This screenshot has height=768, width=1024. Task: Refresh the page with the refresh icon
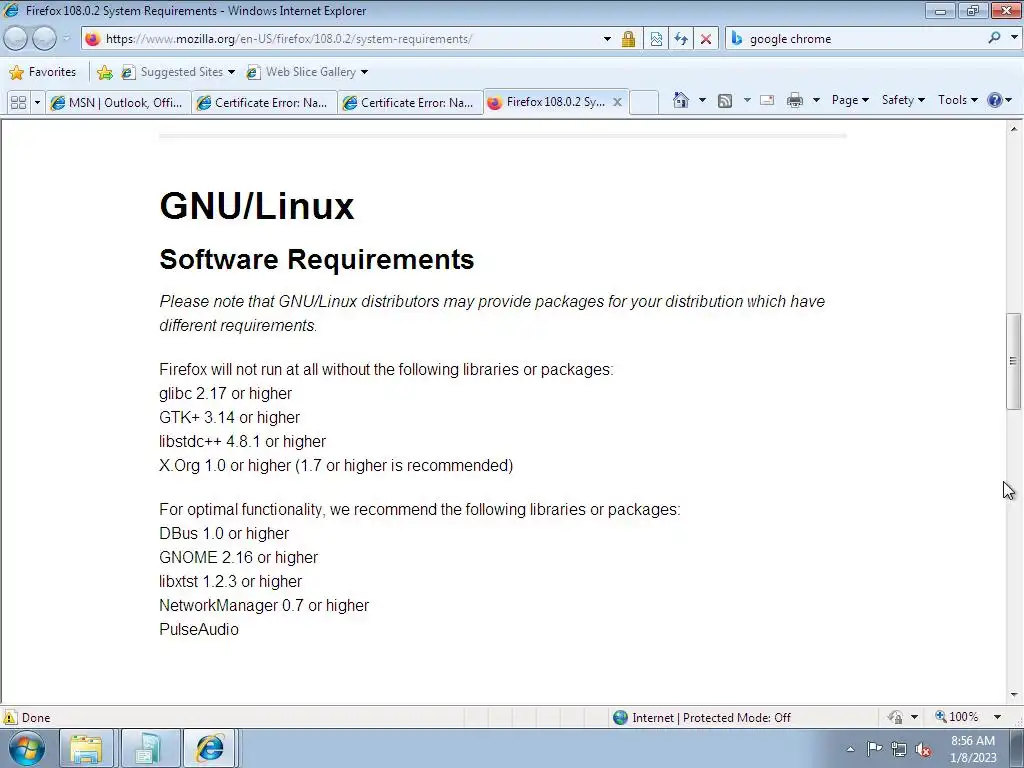[680, 39]
